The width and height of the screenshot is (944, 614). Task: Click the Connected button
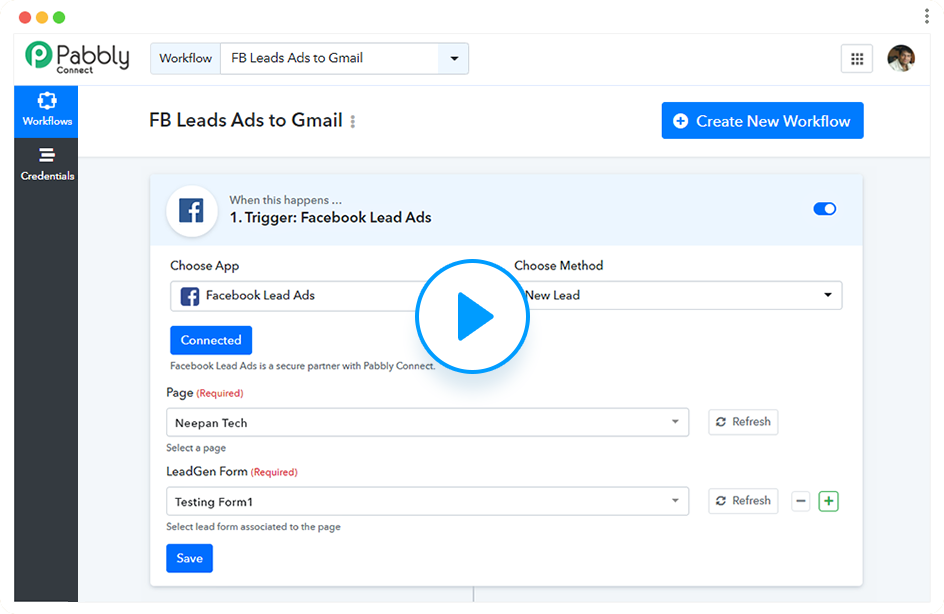pyautogui.click(x=211, y=340)
